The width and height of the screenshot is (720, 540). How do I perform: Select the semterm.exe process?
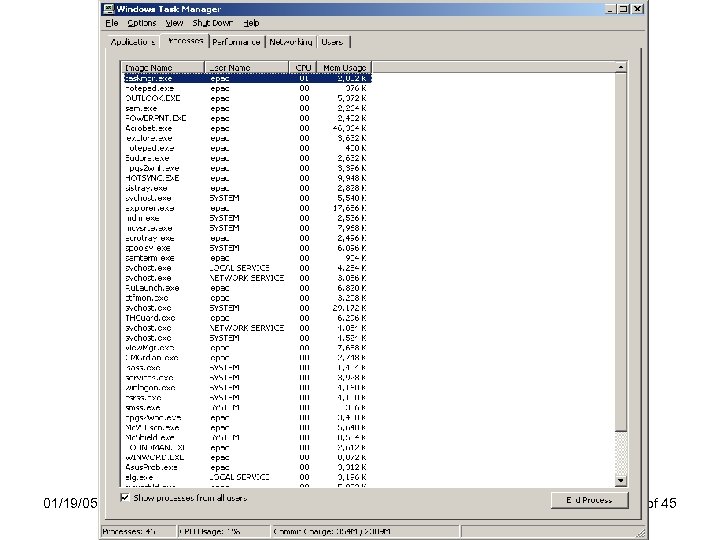[x=247, y=258]
